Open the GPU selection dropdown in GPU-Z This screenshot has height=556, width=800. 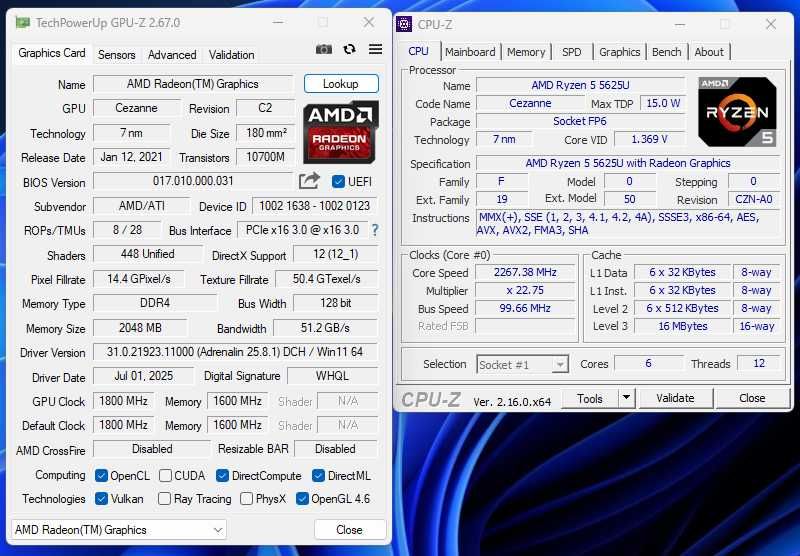[x=119, y=530]
